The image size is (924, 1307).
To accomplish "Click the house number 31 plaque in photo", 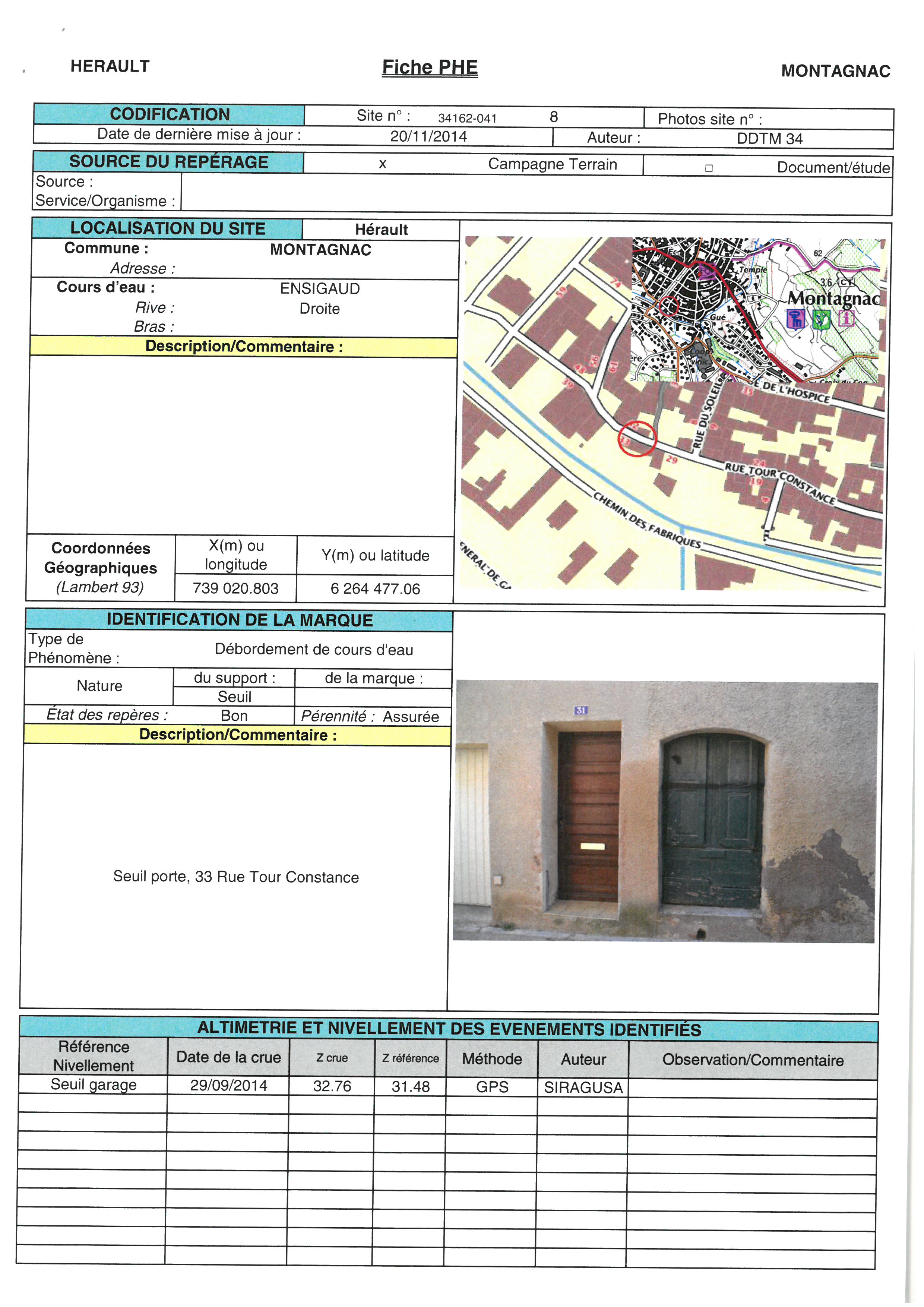I will coord(580,710).
